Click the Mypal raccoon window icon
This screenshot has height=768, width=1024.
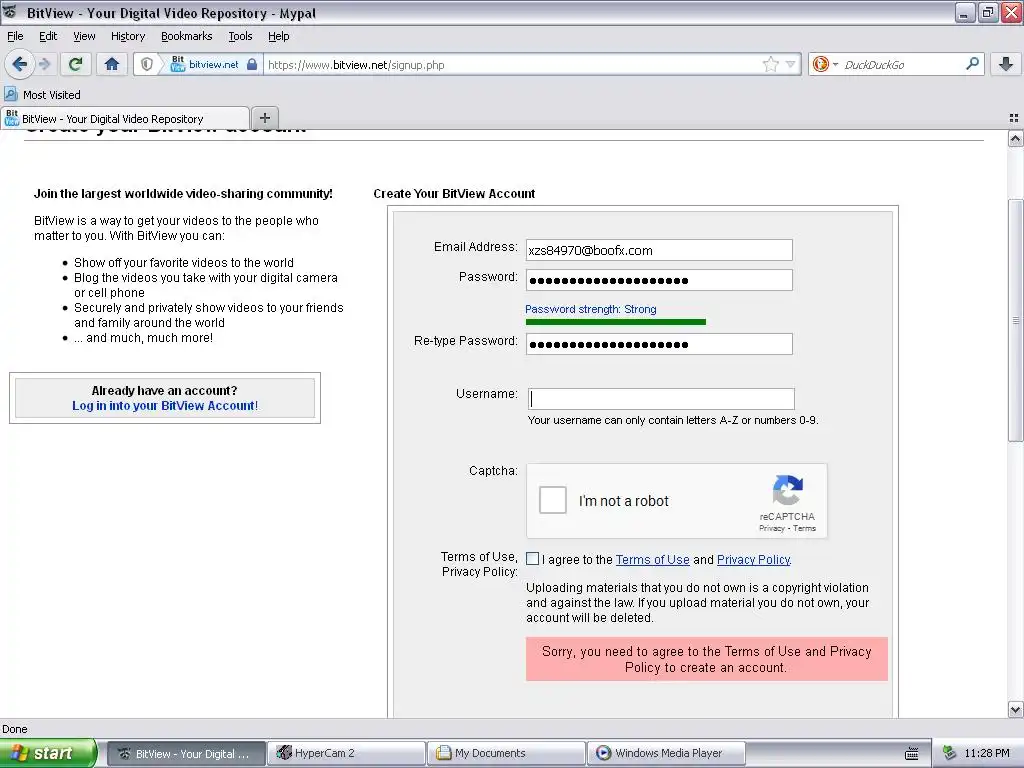pyautogui.click(x=10, y=12)
